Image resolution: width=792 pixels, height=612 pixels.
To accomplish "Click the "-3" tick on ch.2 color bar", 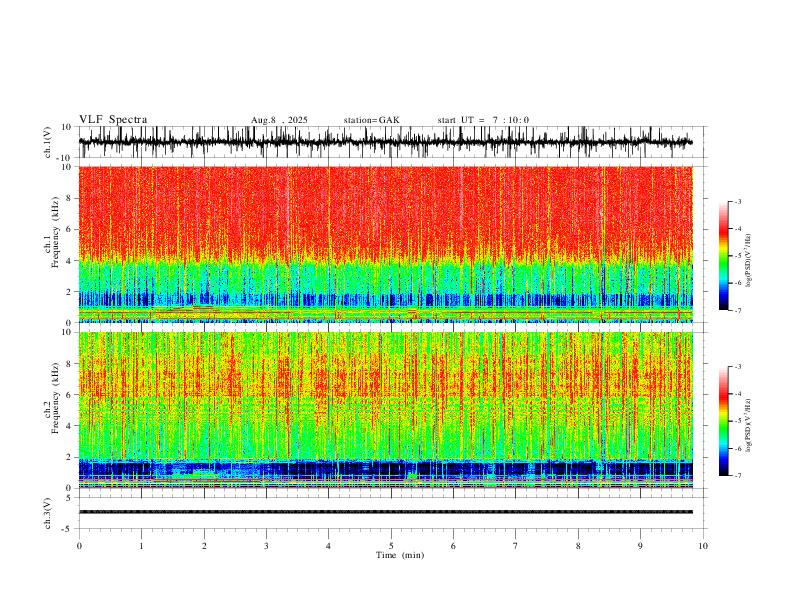I will click(737, 367).
